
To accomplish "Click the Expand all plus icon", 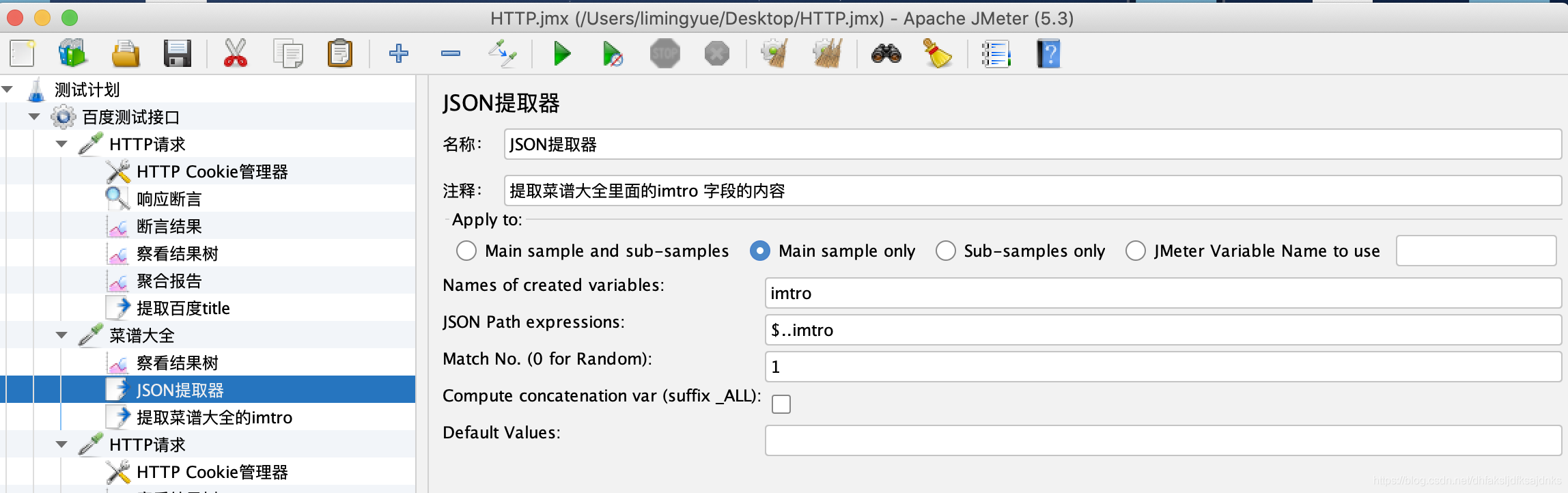I will point(399,53).
